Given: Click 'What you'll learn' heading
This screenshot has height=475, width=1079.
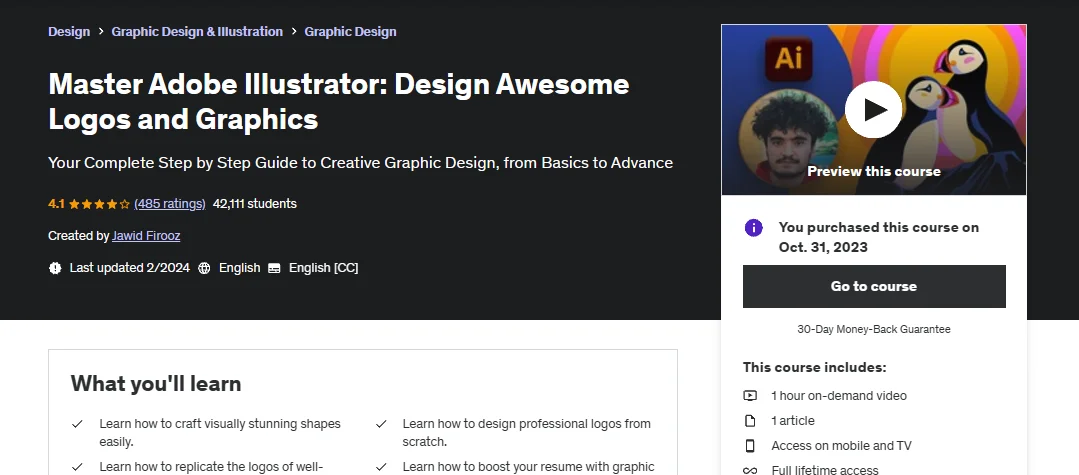Looking at the screenshot, I should click(156, 383).
